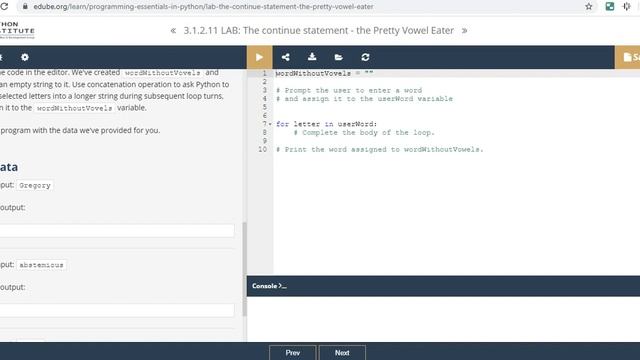Open a file using the folder icon

click(x=338, y=57)
